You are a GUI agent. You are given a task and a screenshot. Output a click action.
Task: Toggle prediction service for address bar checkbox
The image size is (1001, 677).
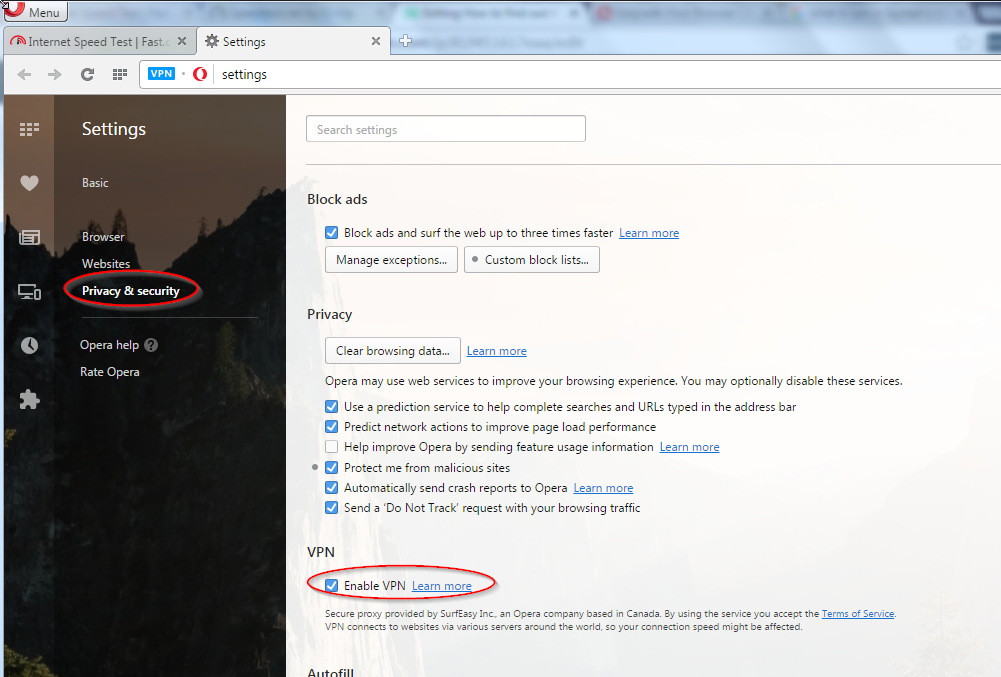[331, 406]
